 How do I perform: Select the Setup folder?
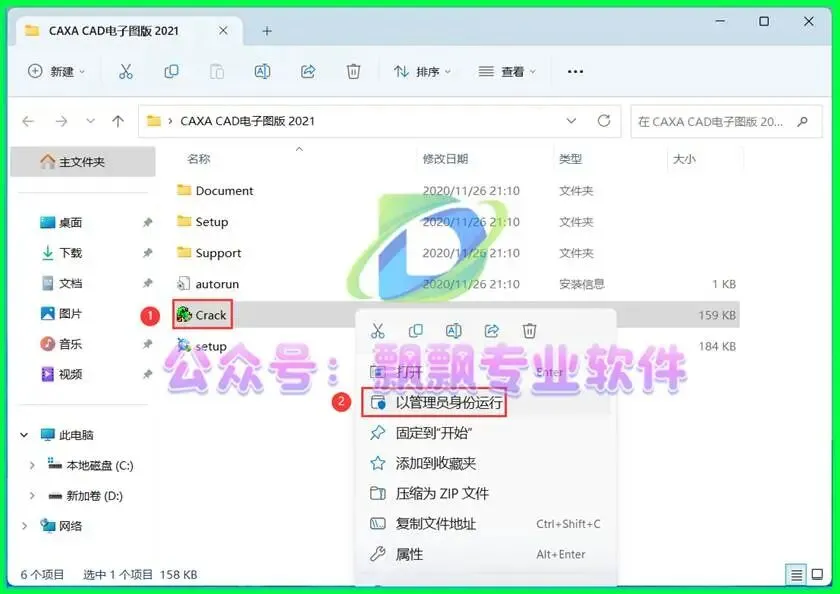pos(202,222)
